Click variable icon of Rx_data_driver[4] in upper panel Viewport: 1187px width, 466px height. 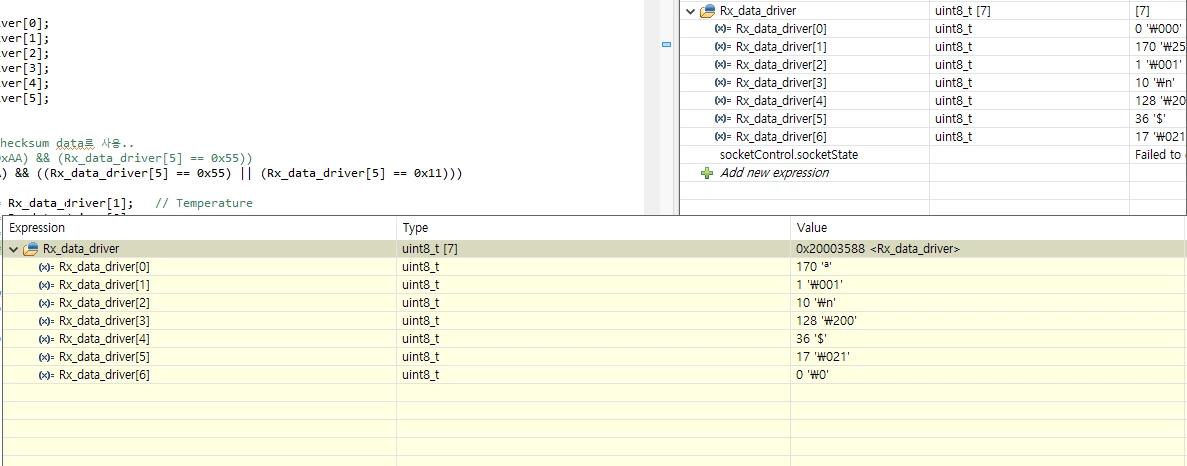(x=724, y=101)
